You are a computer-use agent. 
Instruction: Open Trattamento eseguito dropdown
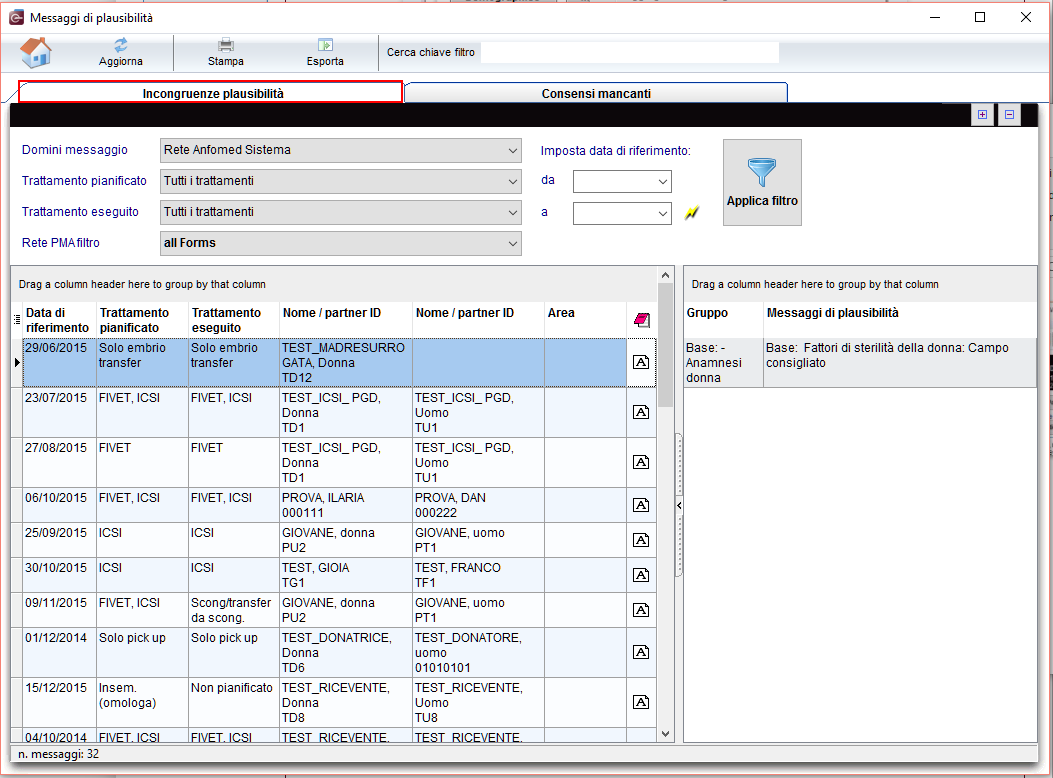(x=340, y=212)
